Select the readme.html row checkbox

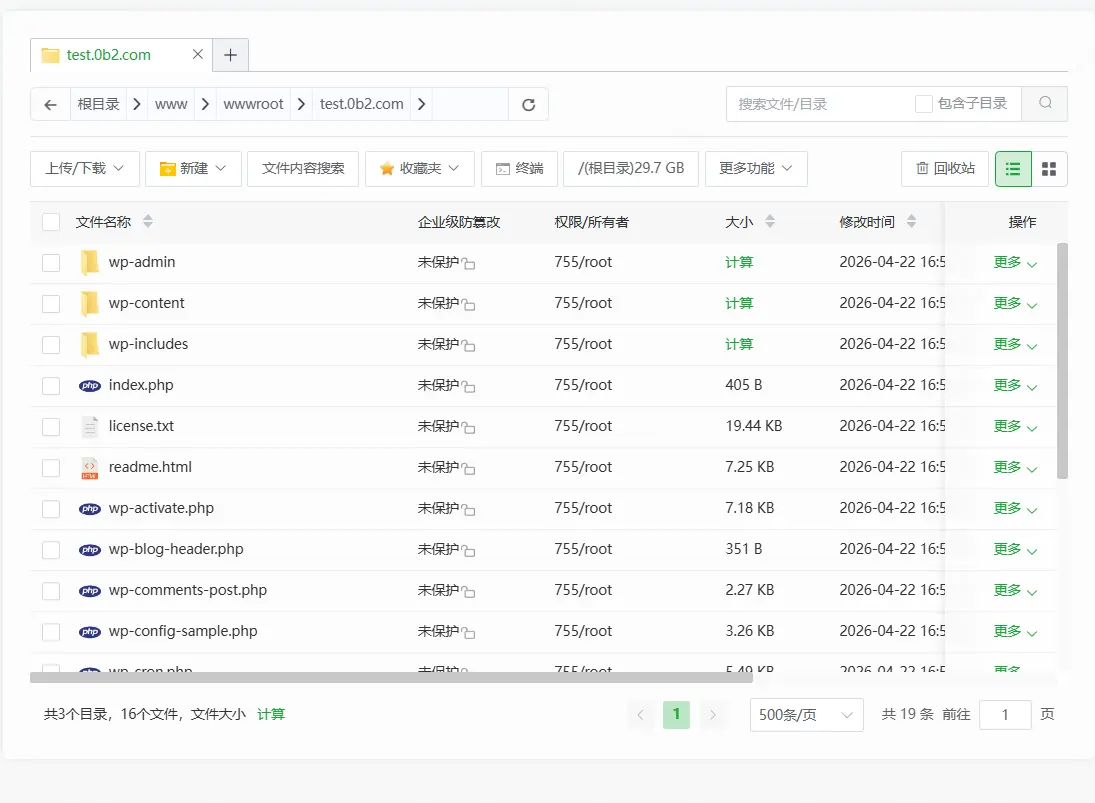coord(51,468)
